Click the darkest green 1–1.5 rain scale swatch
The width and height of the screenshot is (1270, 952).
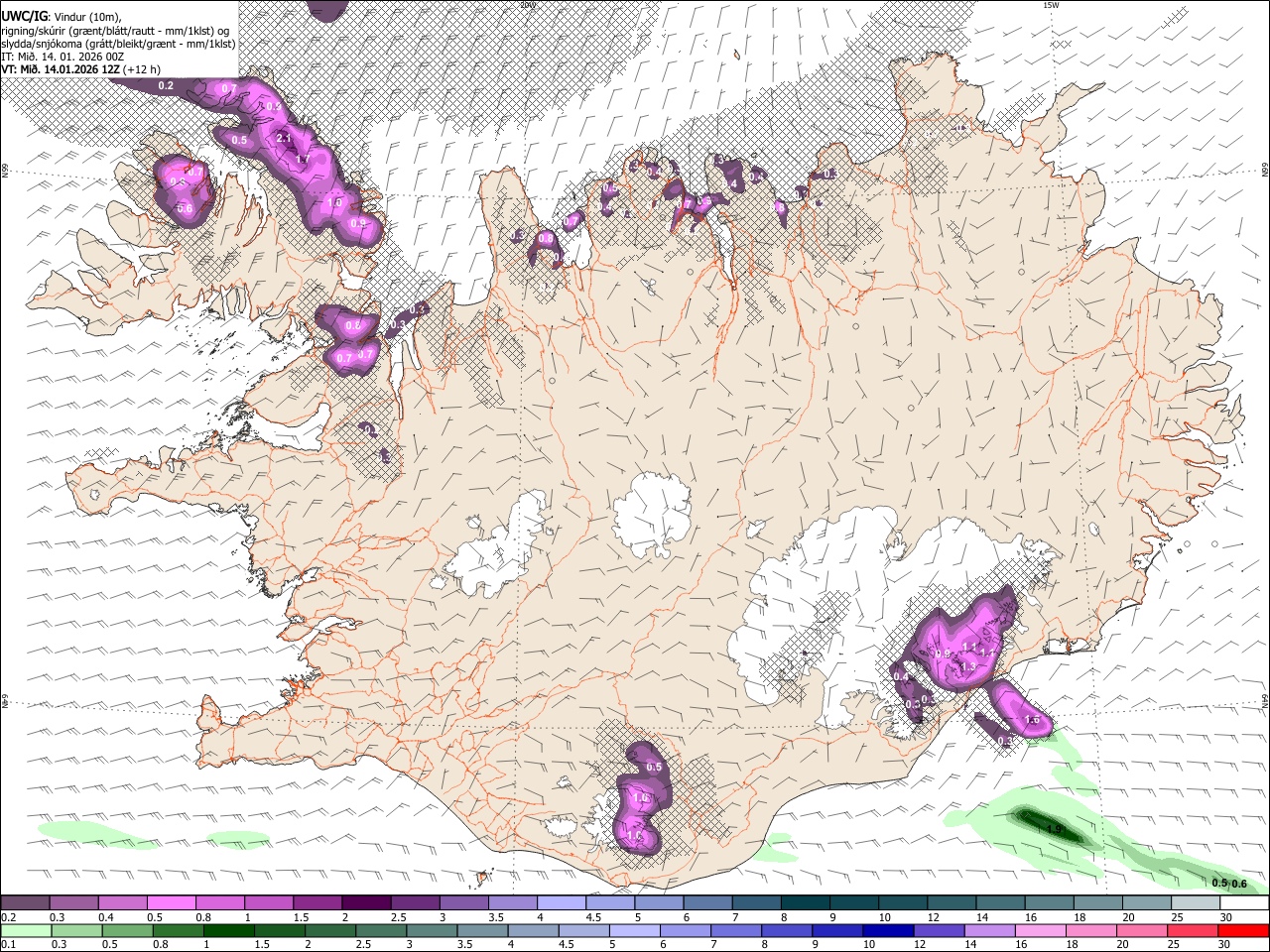228,930
